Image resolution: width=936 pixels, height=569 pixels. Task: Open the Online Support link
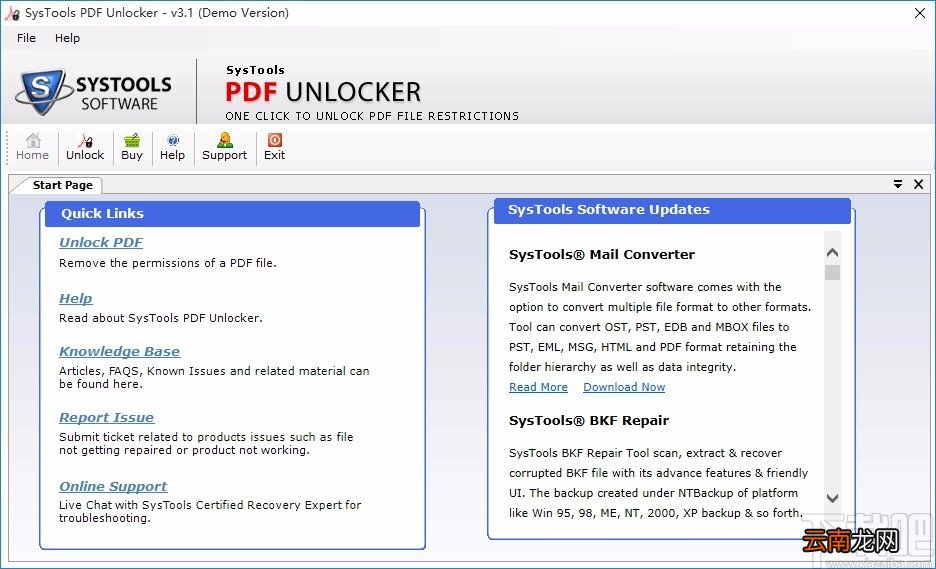coord(113,486)
